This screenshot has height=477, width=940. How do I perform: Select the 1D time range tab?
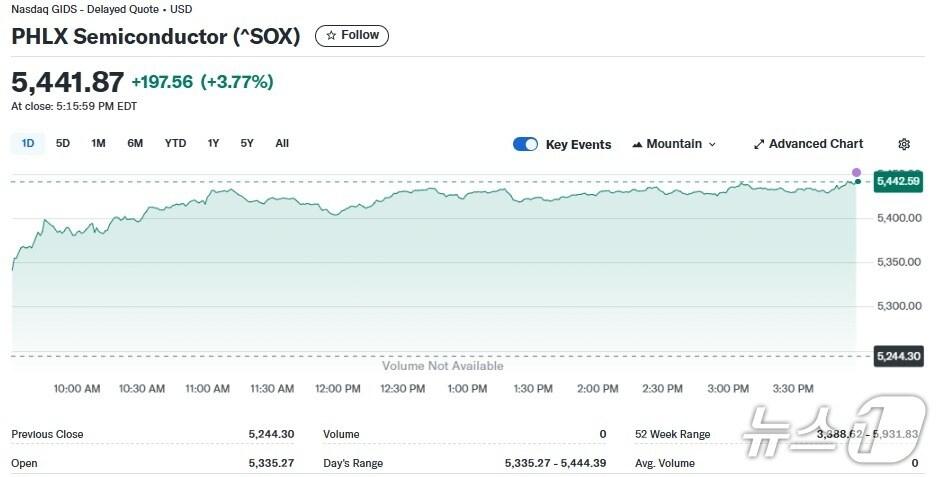[28, 143]
